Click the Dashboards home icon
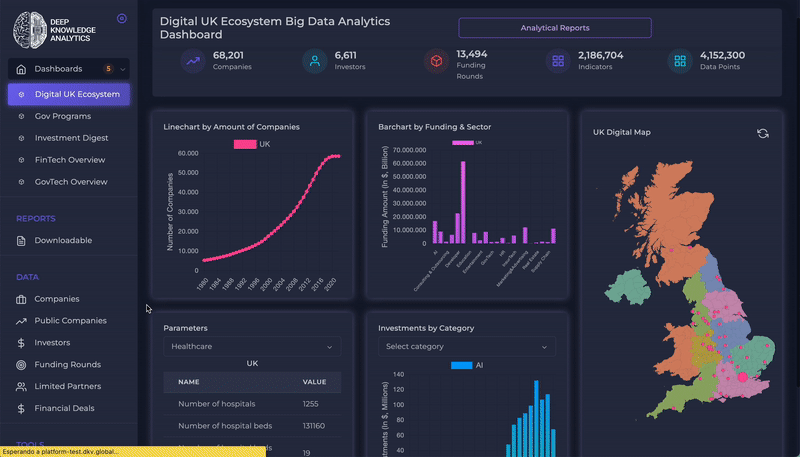 21,69
